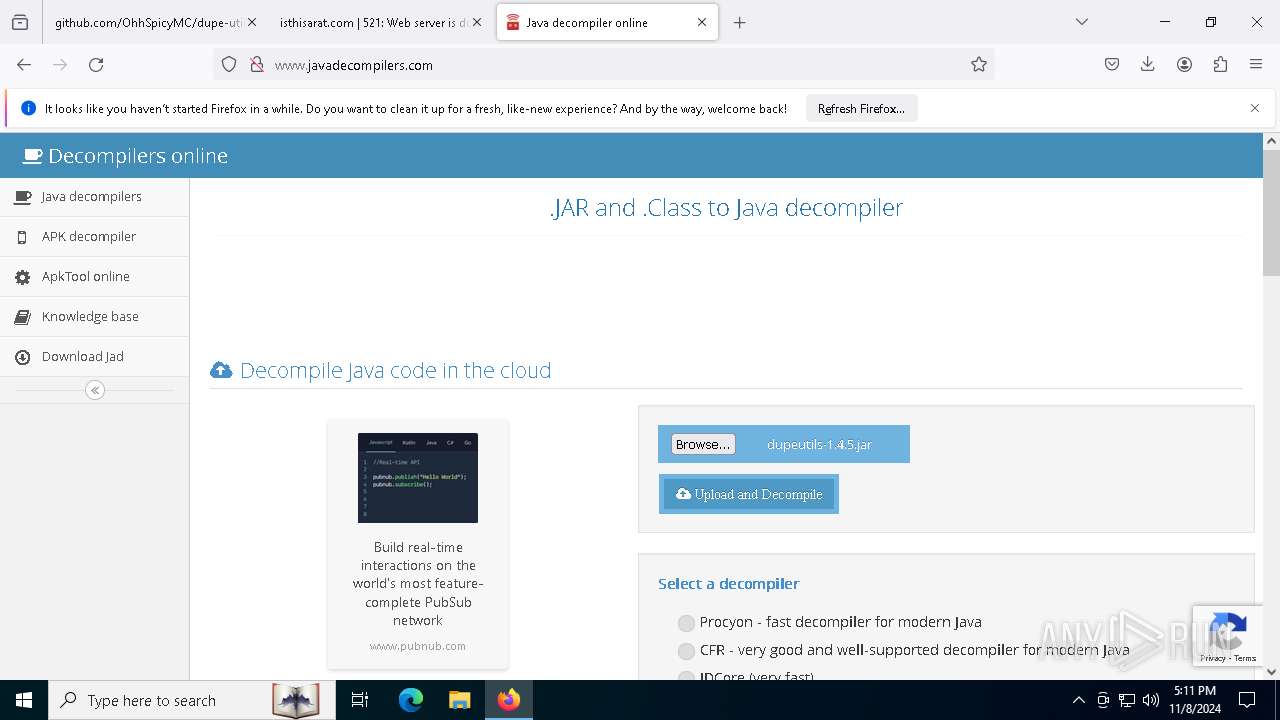Bookmark this page with the star icon

tap(979, 64)
